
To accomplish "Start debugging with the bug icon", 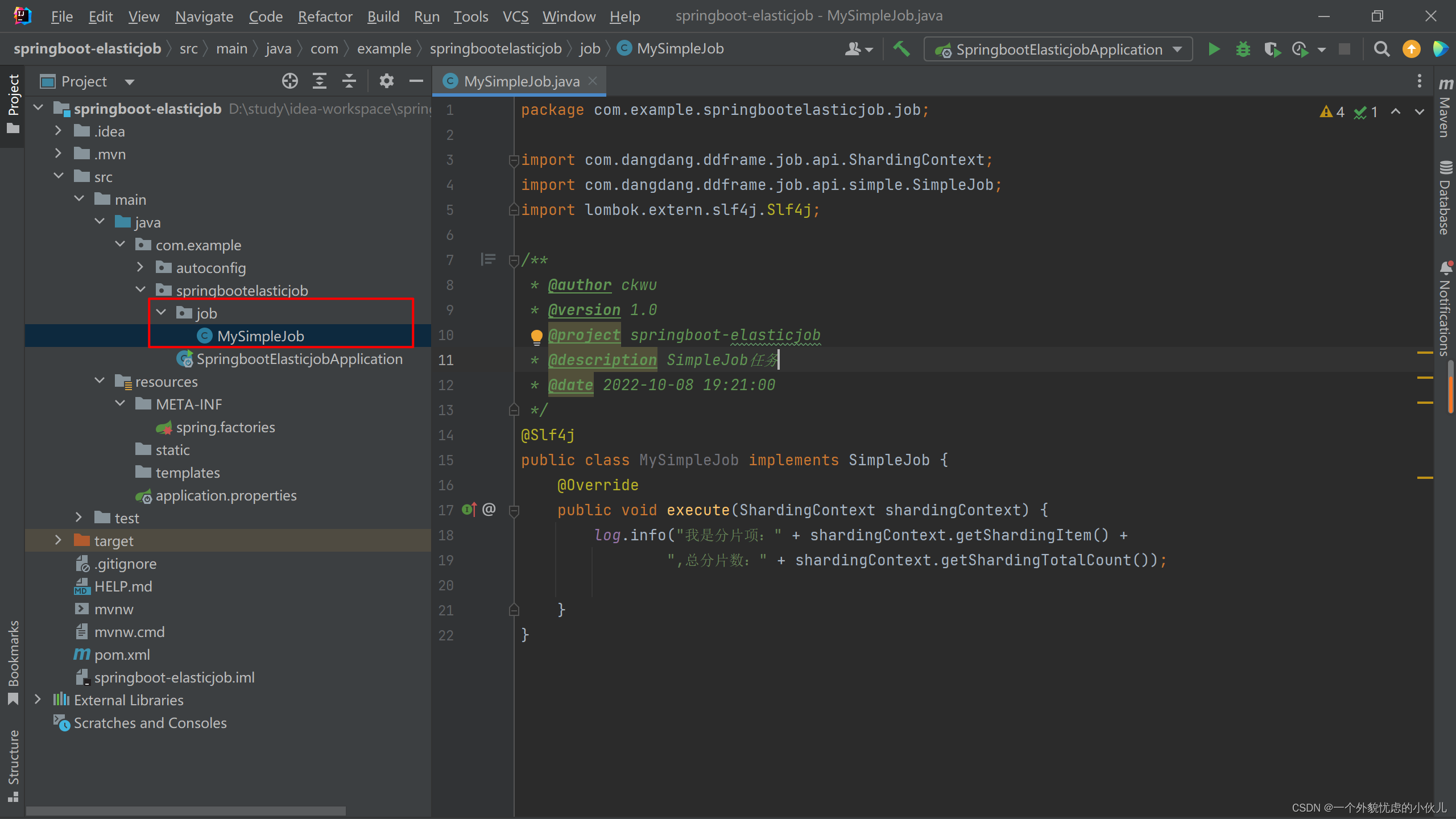I will tap(1243, 49).
